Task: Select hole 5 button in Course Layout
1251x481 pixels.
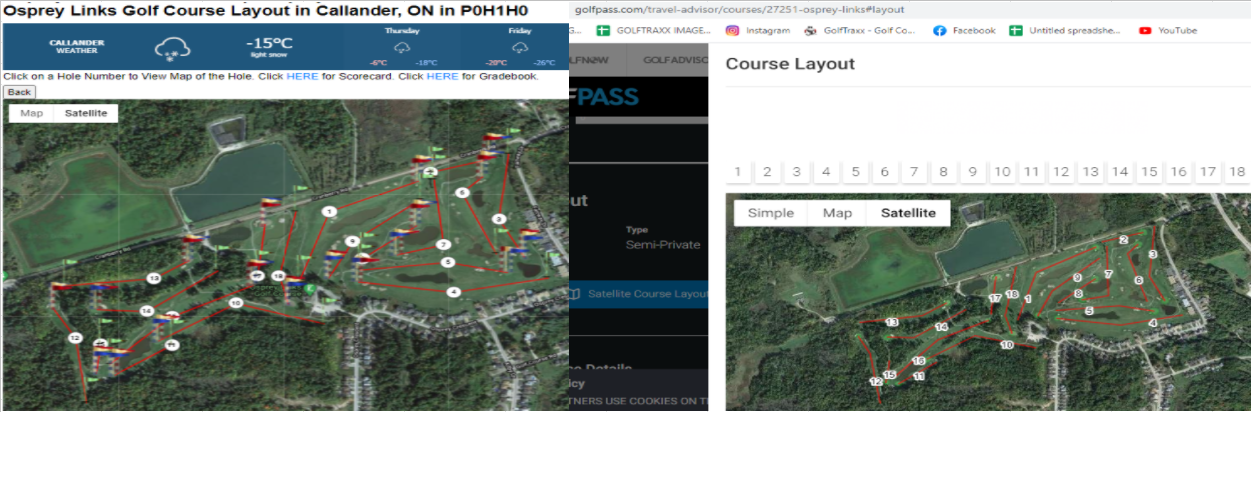Action: (x=855, y=172)
